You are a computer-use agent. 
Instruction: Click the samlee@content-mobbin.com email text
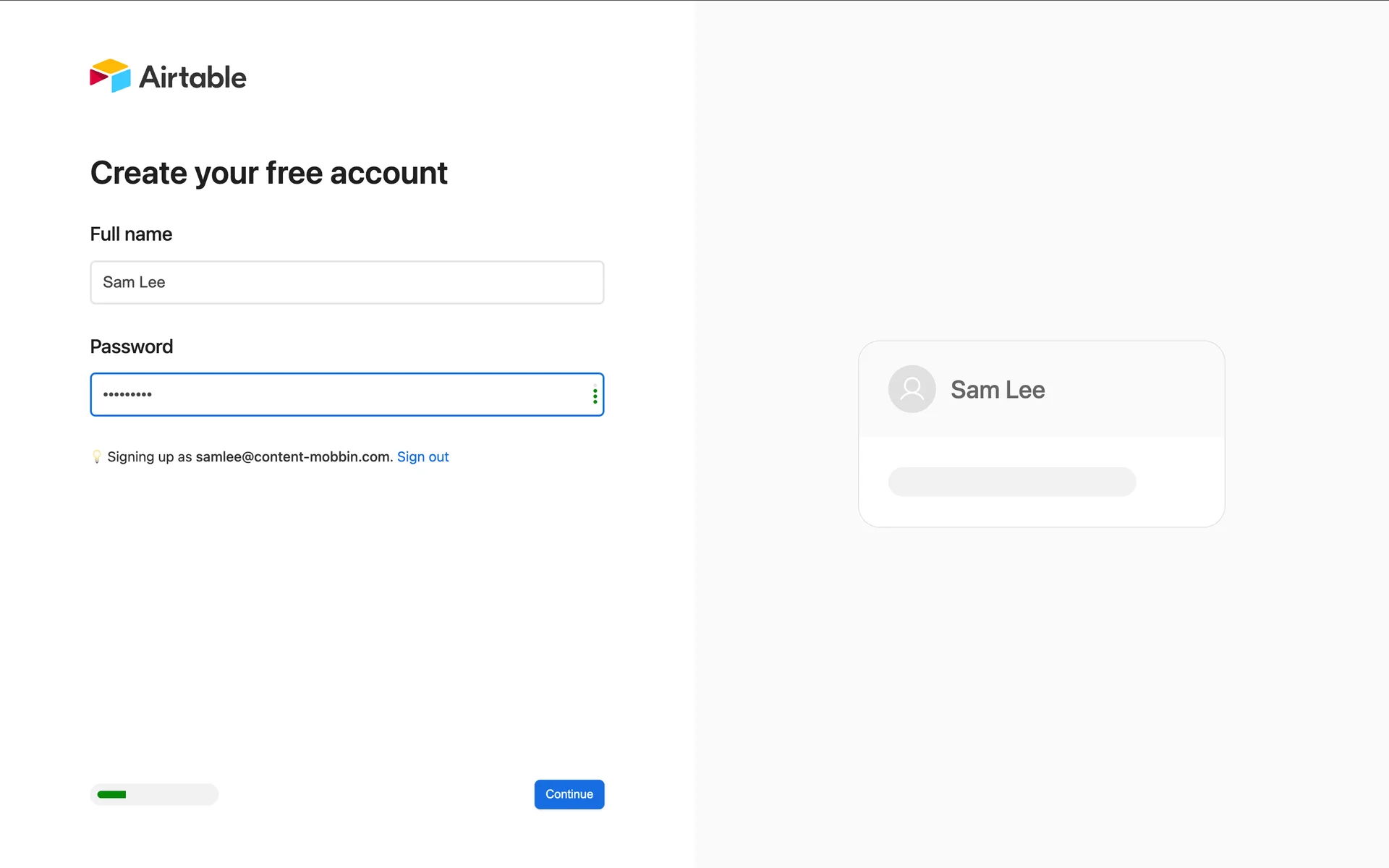tap(292, 456)
